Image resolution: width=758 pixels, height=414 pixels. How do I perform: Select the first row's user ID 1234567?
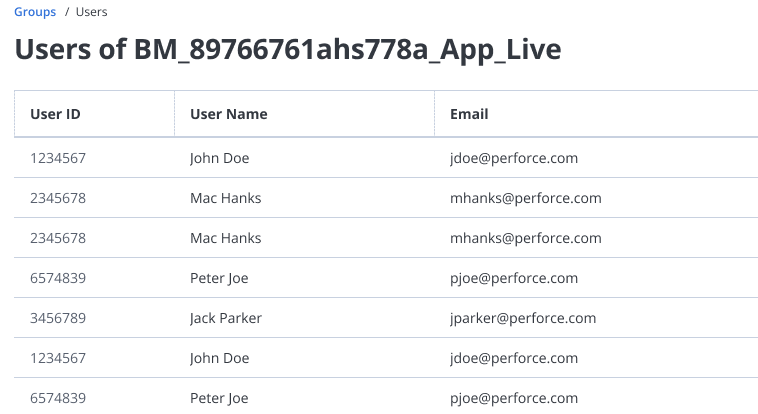(x=58, y=158)
